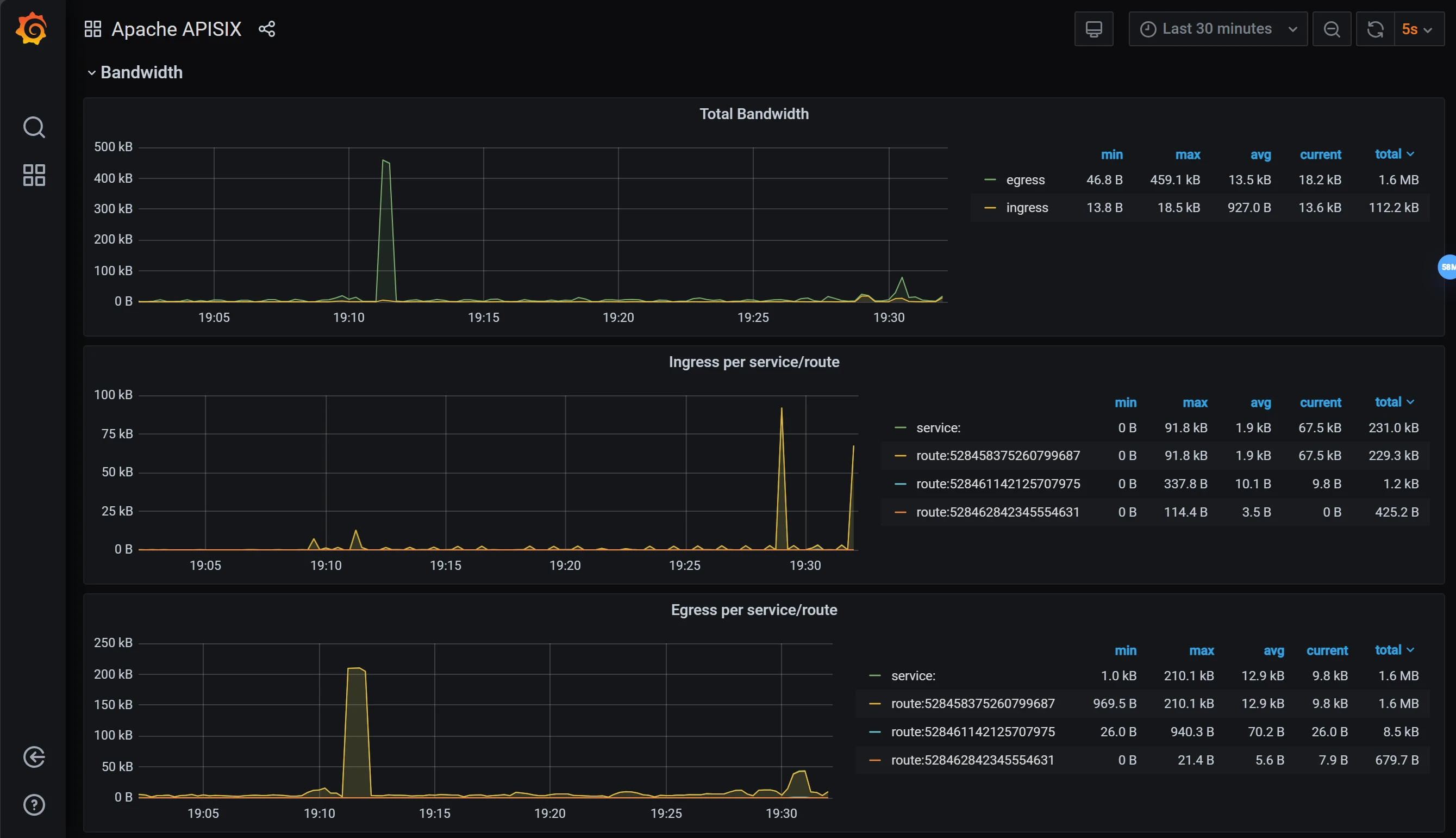Open the Dashboards icon in left sidebar
The width and height of the screenshot is (1456, 838).
coord(34,175)
